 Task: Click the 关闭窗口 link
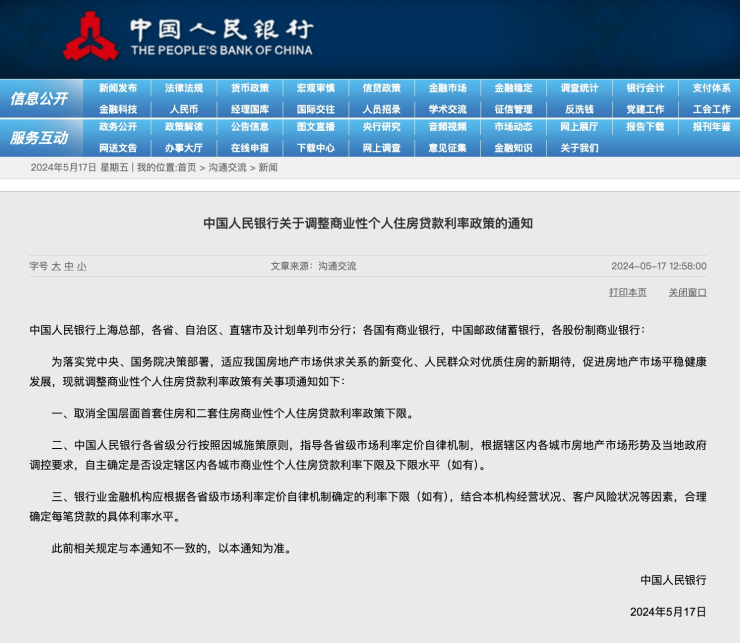click(x=687, y=293)
